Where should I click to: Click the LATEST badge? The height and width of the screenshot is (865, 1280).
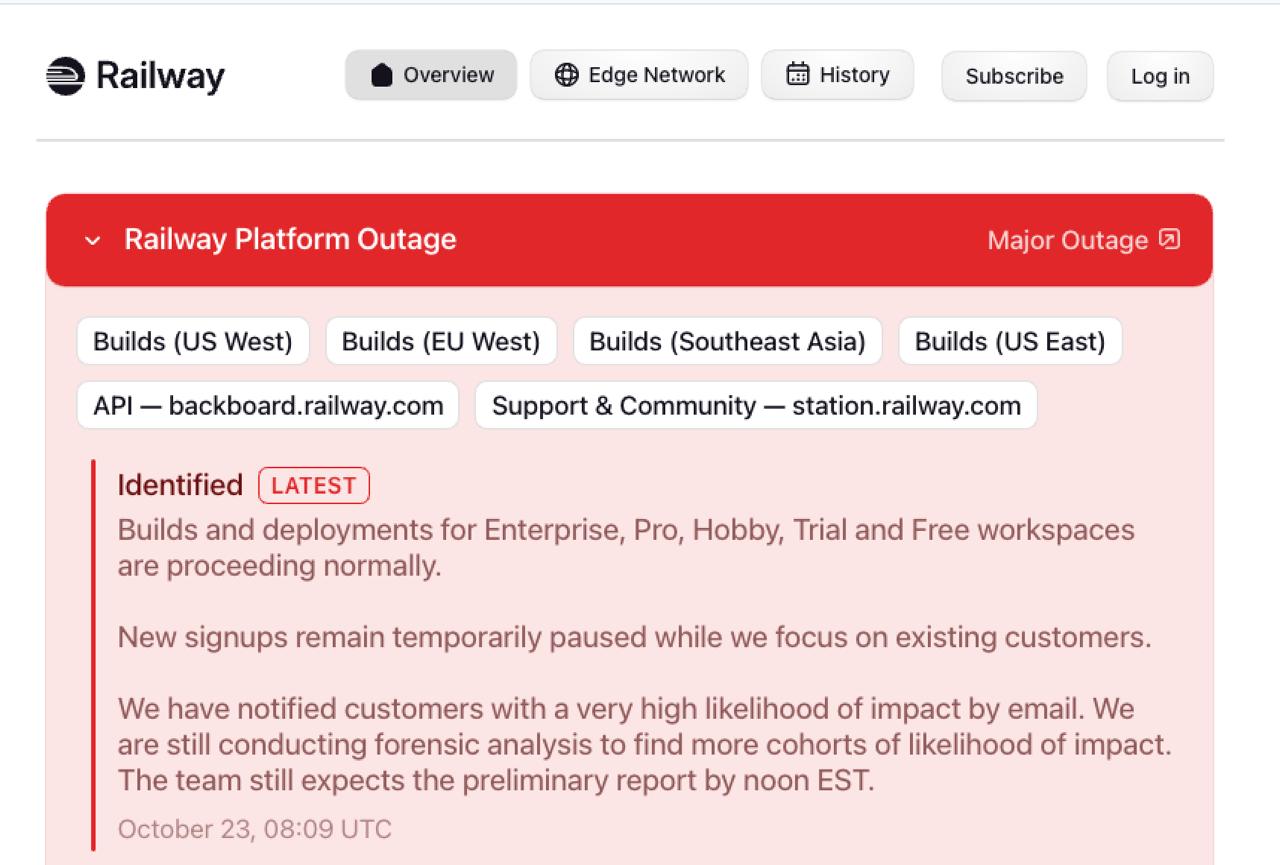tap(314, 485)
